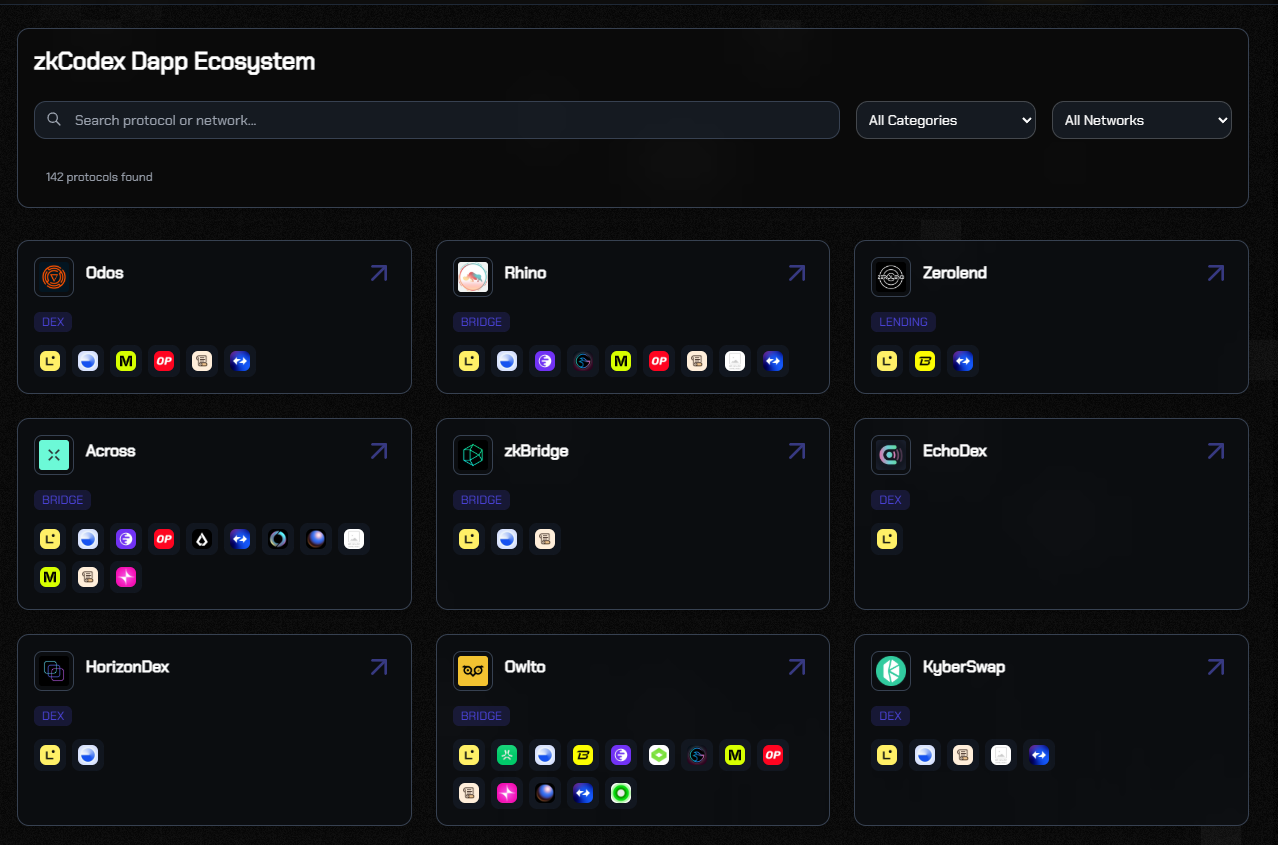Click the LENDING tag on Zerolend
The height and width of the screenshot is (845, 1278).
(904, 322)
